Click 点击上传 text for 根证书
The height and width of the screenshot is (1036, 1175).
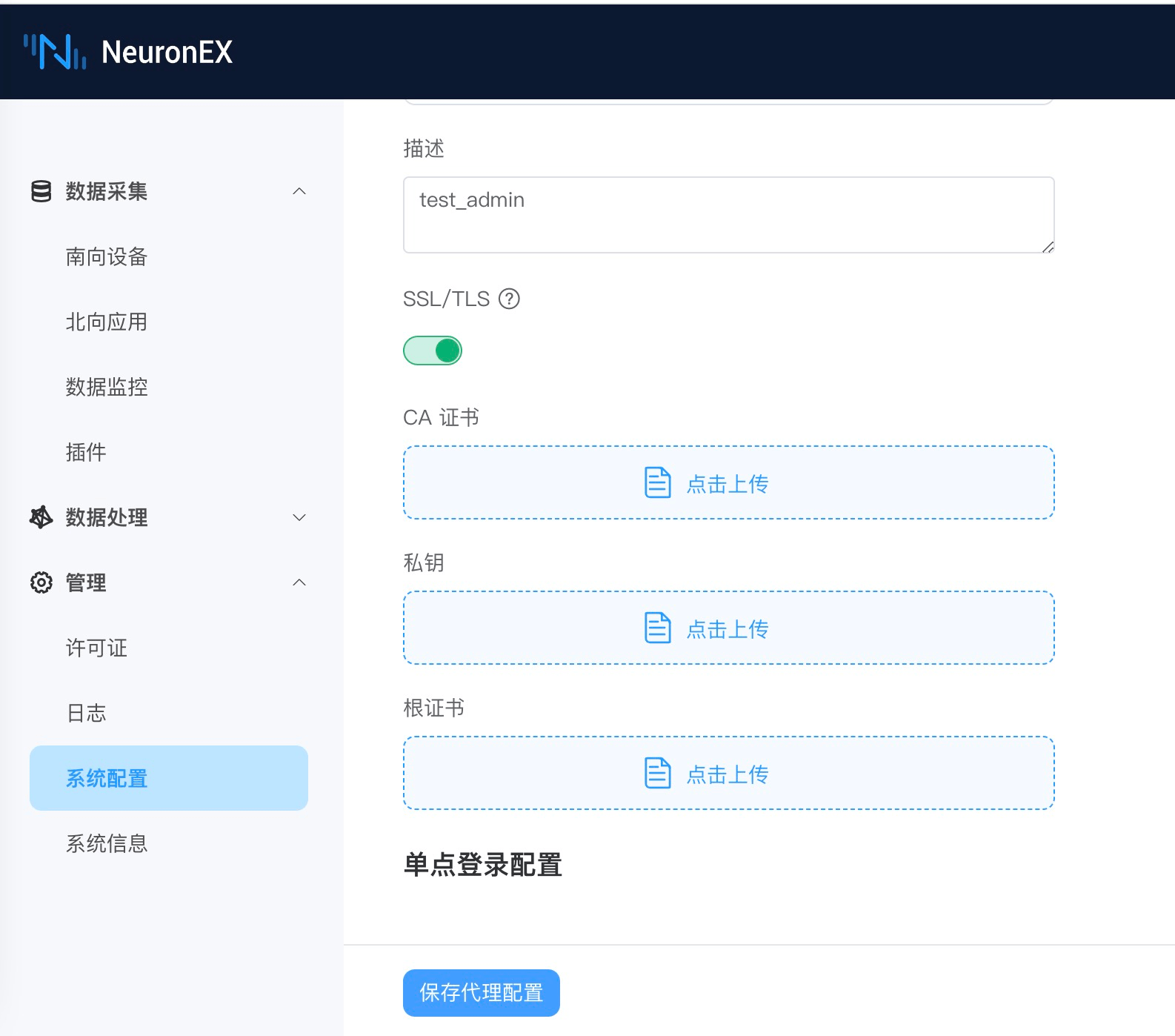[x=727, y=774]
